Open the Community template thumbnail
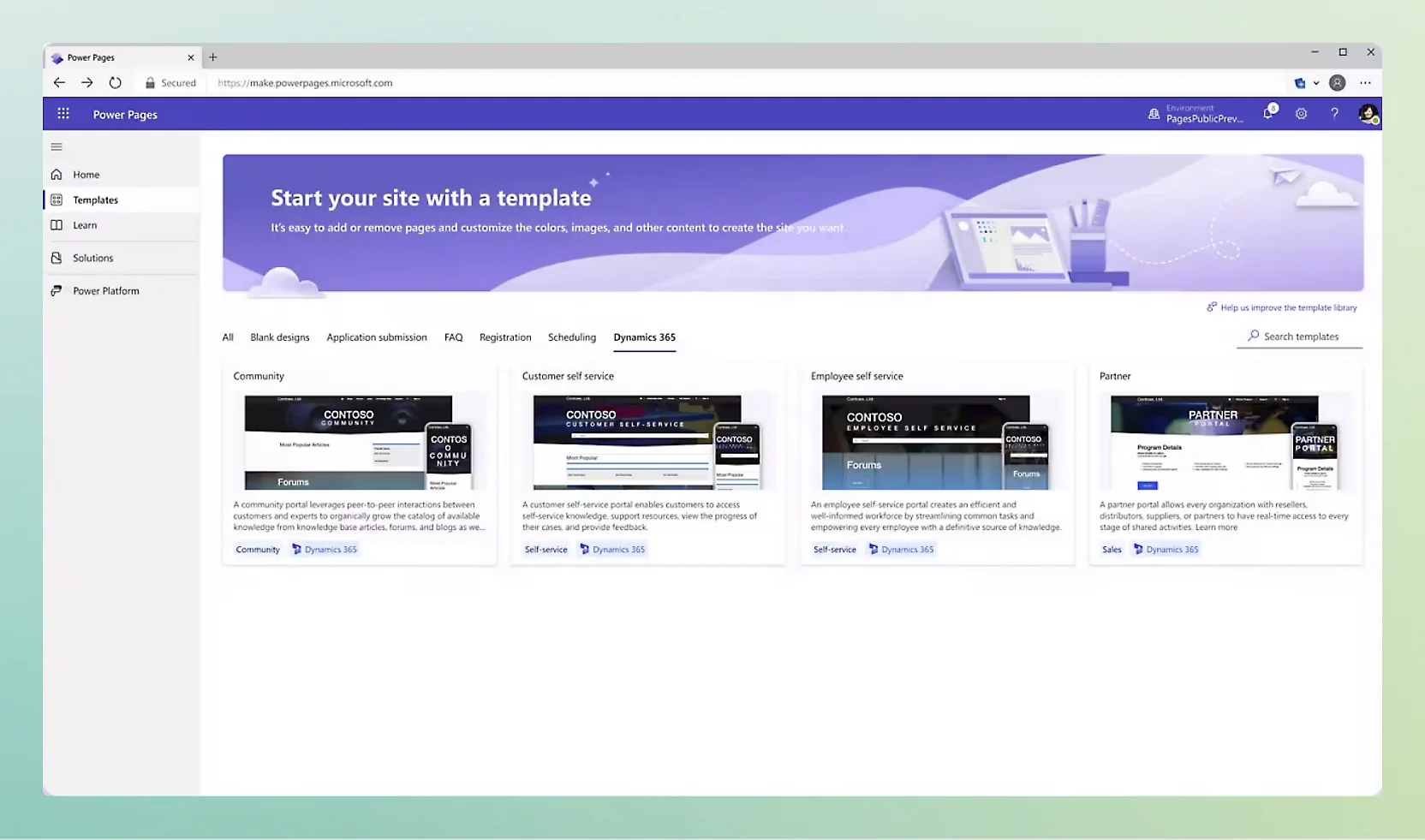 click(359, 442)
